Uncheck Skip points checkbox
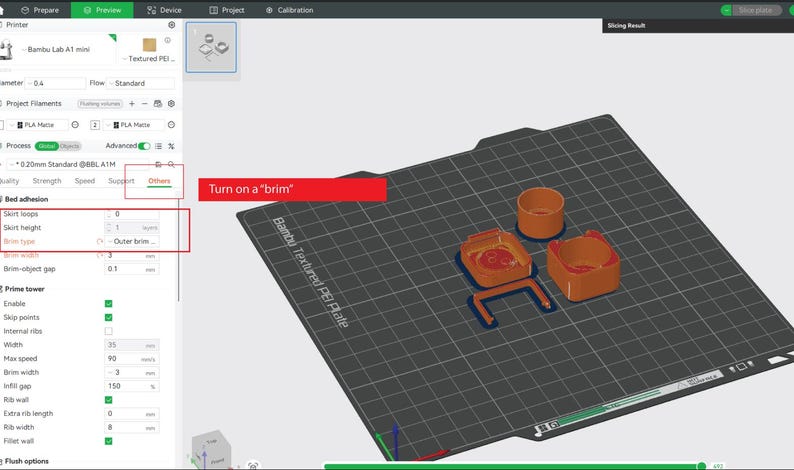The width and height of the screenshot is (794, 470). (x=108, y=317)
